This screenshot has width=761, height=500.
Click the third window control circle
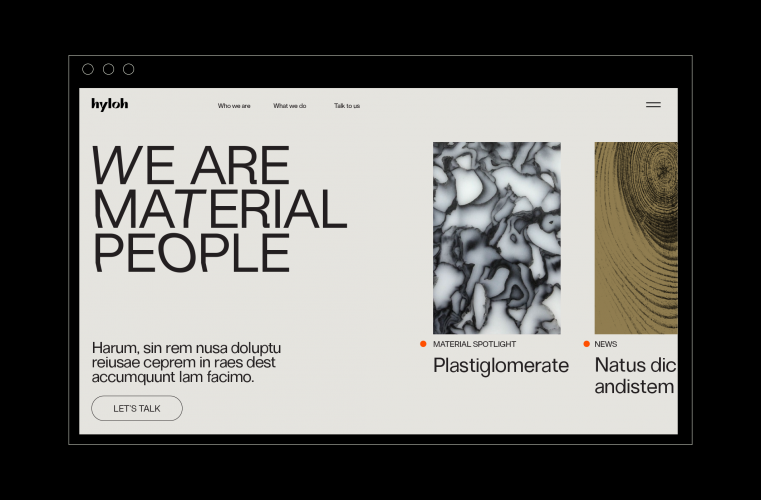pyautogui.click(x=129, y=69)
